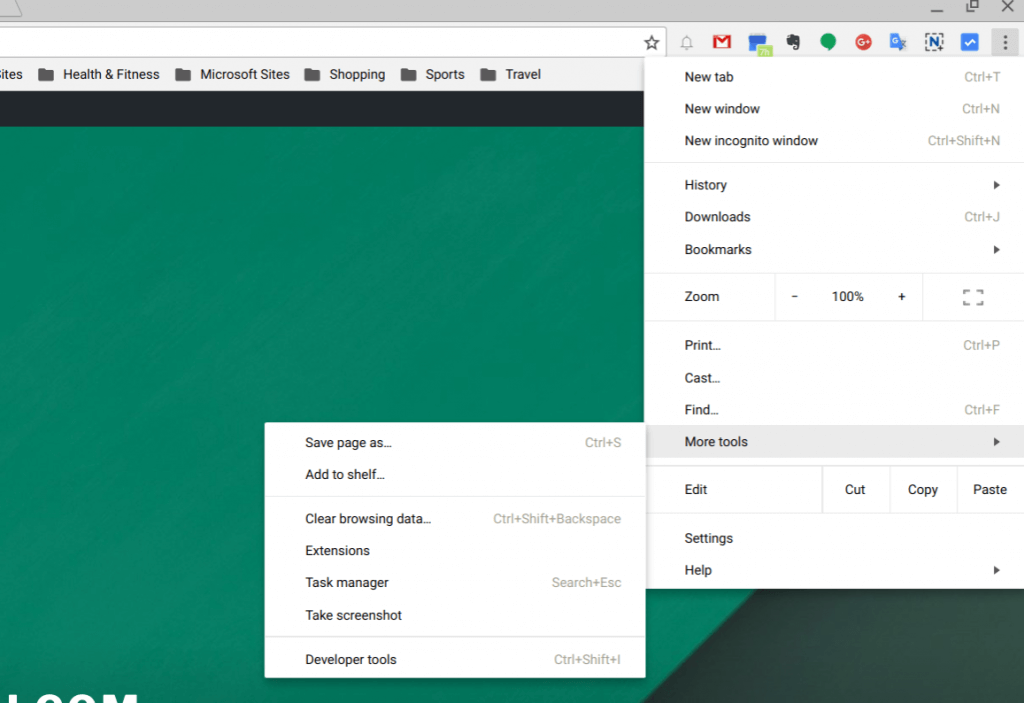Select Print… menu item
This screenshot has width=1024, height=703.
click(835, 346)
